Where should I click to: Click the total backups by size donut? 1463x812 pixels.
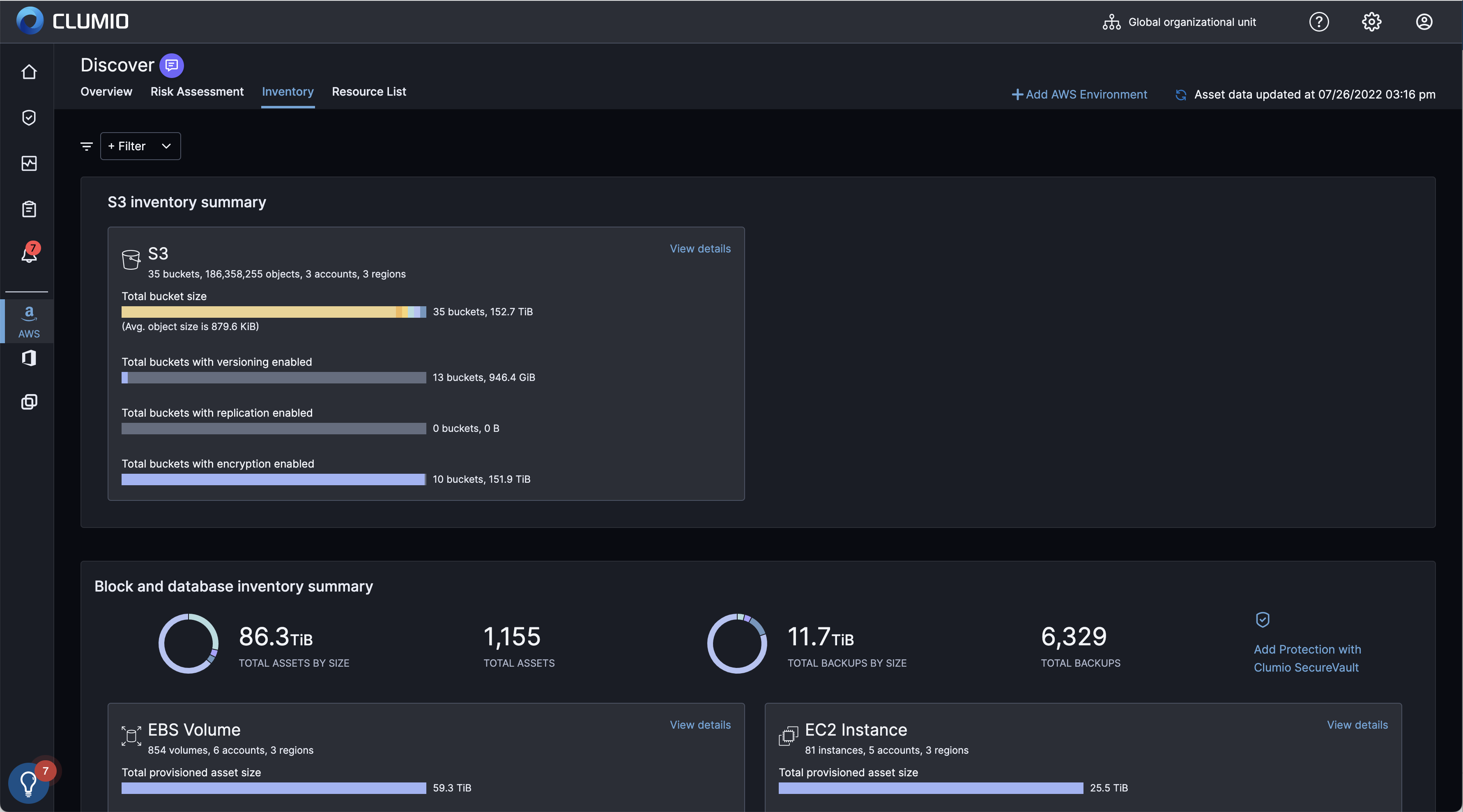[x=736, y=643]
